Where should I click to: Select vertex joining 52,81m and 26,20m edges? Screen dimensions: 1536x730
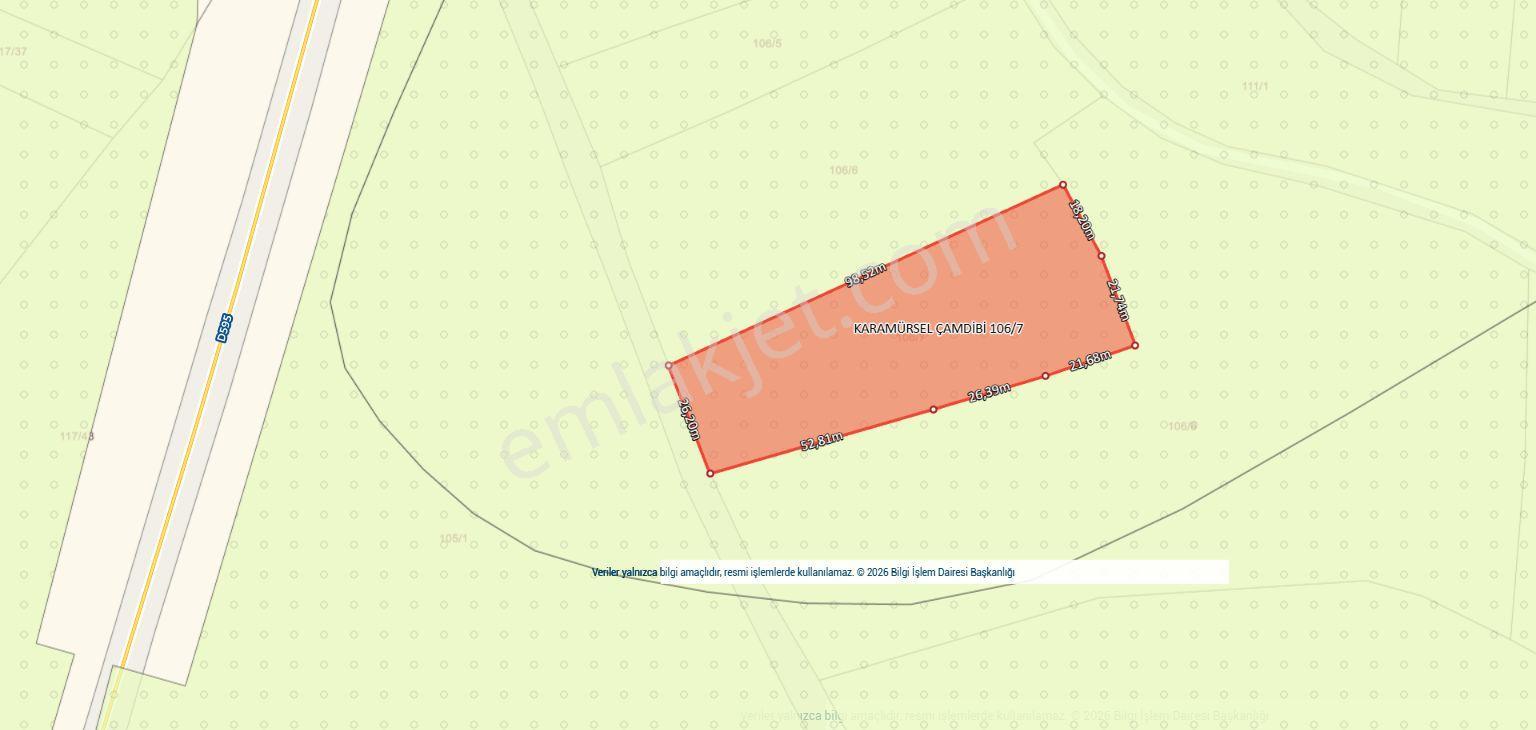pyautogui.click(x=710, y=473)
